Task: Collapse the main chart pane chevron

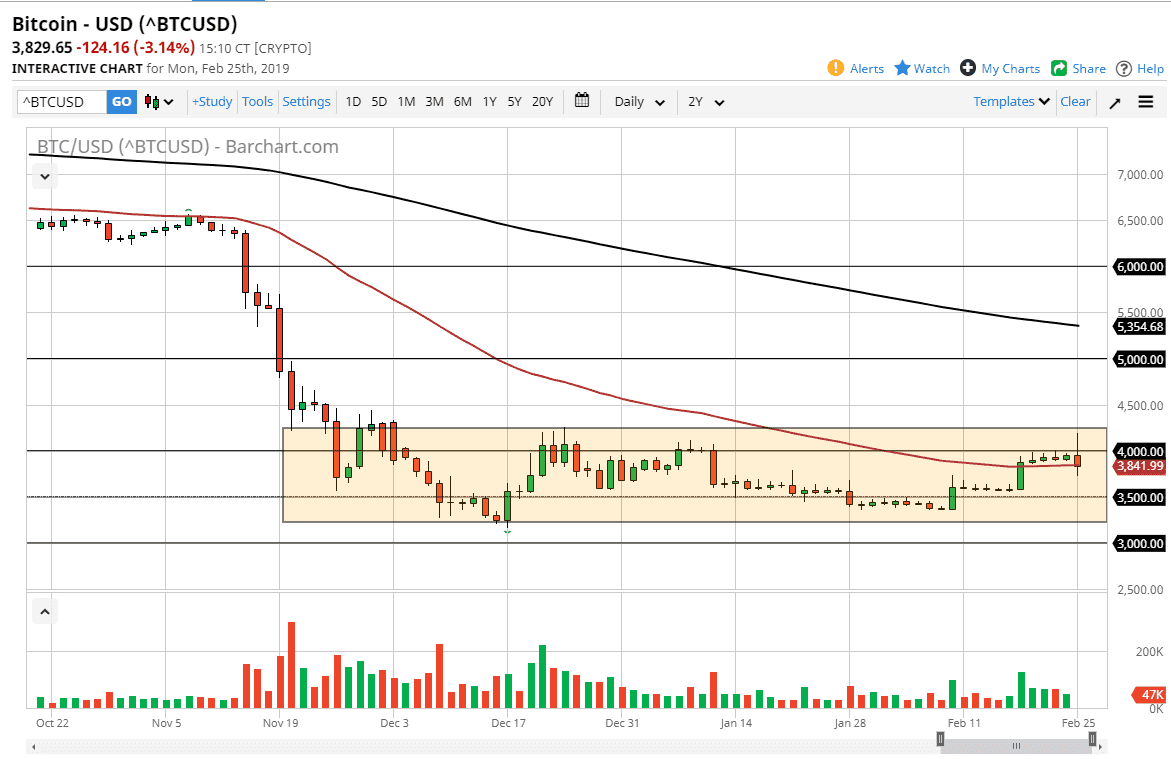Action: click(44, 176)
